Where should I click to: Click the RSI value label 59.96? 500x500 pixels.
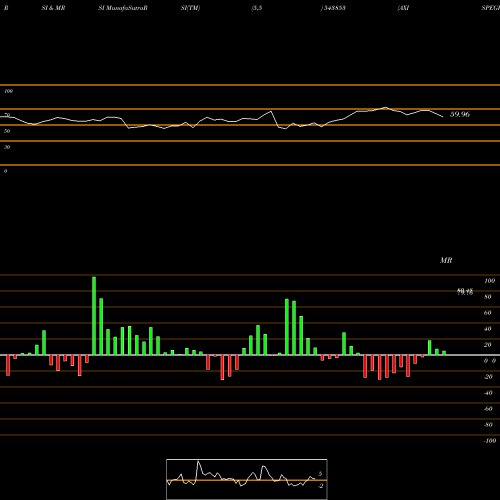point(460,114)
